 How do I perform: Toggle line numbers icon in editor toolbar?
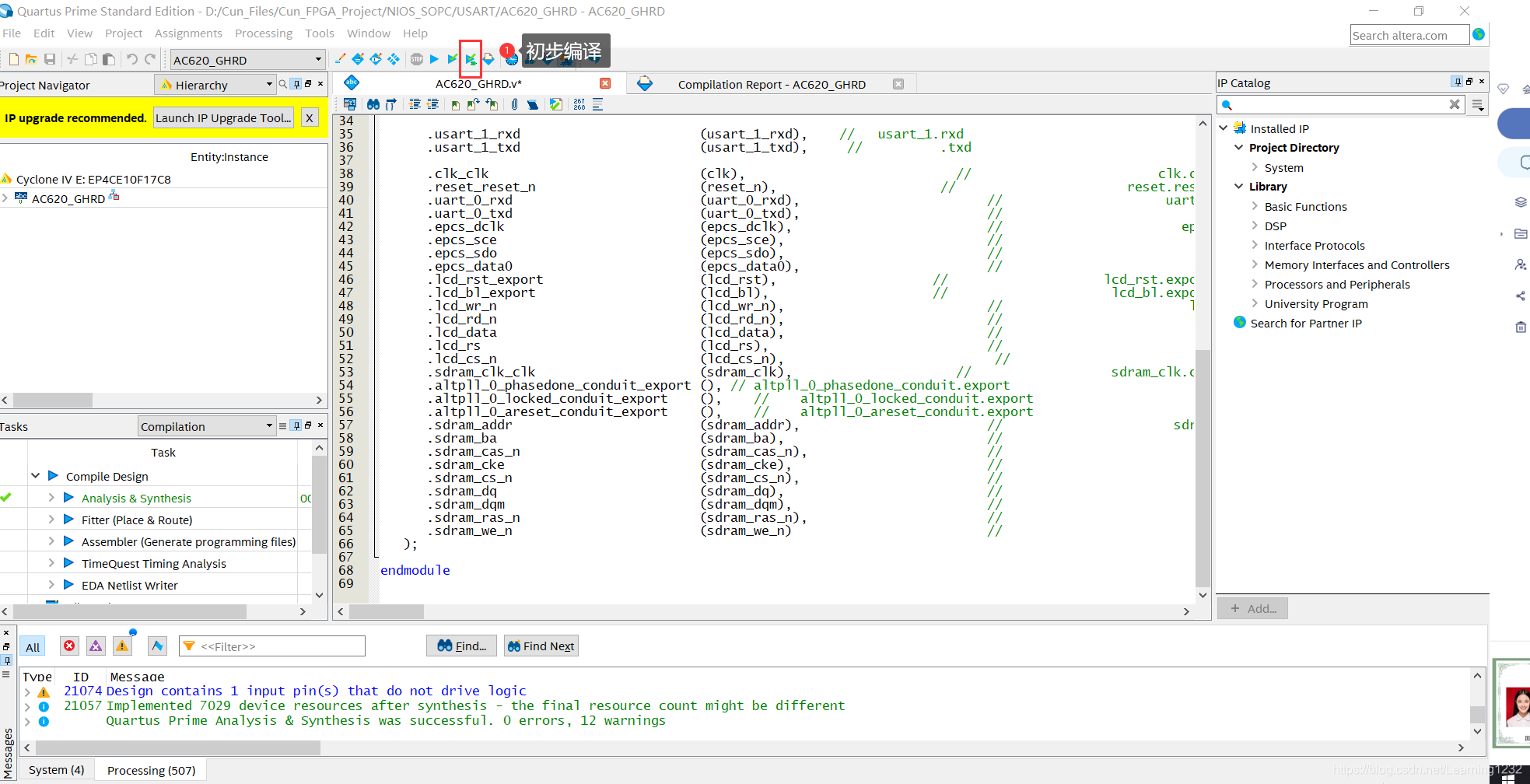click(x=579, y=104)
